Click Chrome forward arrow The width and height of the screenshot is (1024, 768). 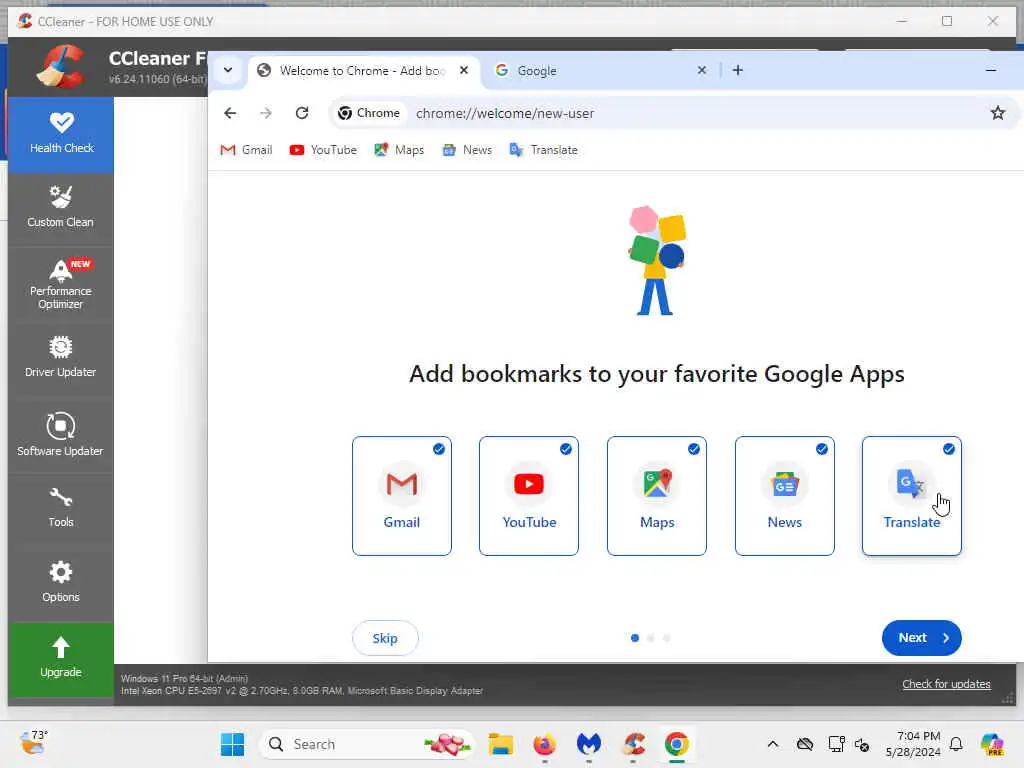(266, 113)
